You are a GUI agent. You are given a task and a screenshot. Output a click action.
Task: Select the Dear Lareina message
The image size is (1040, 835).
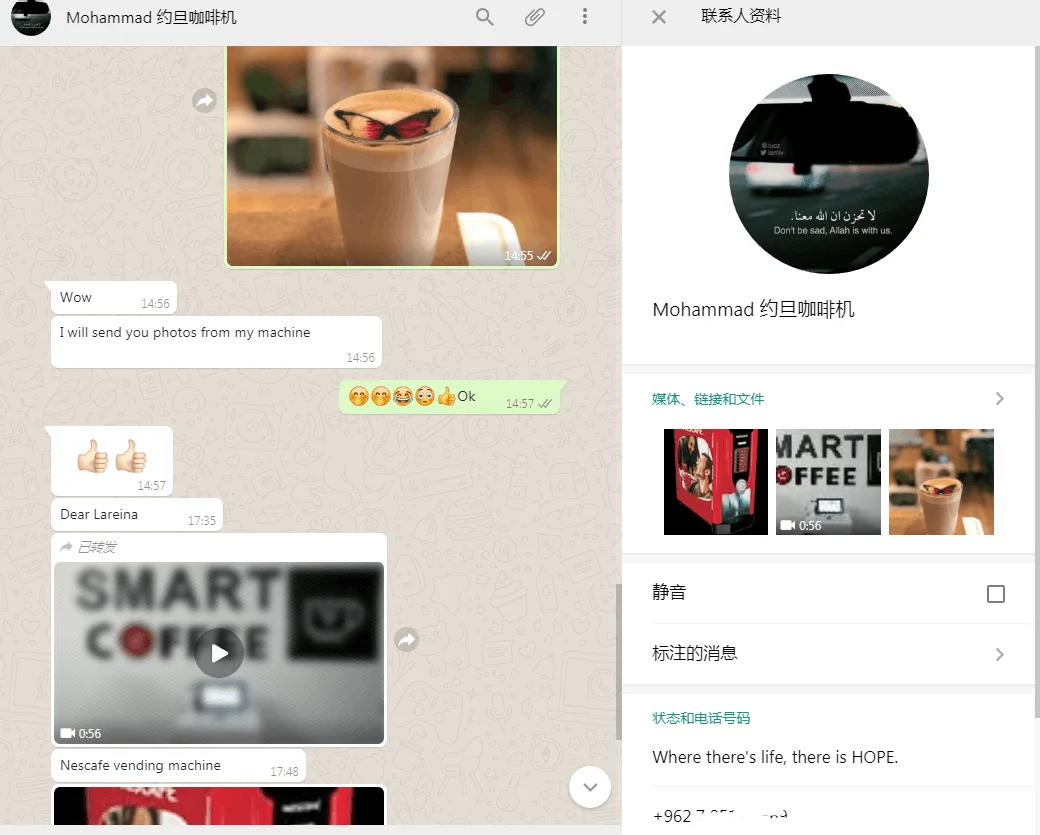(137, 515)
